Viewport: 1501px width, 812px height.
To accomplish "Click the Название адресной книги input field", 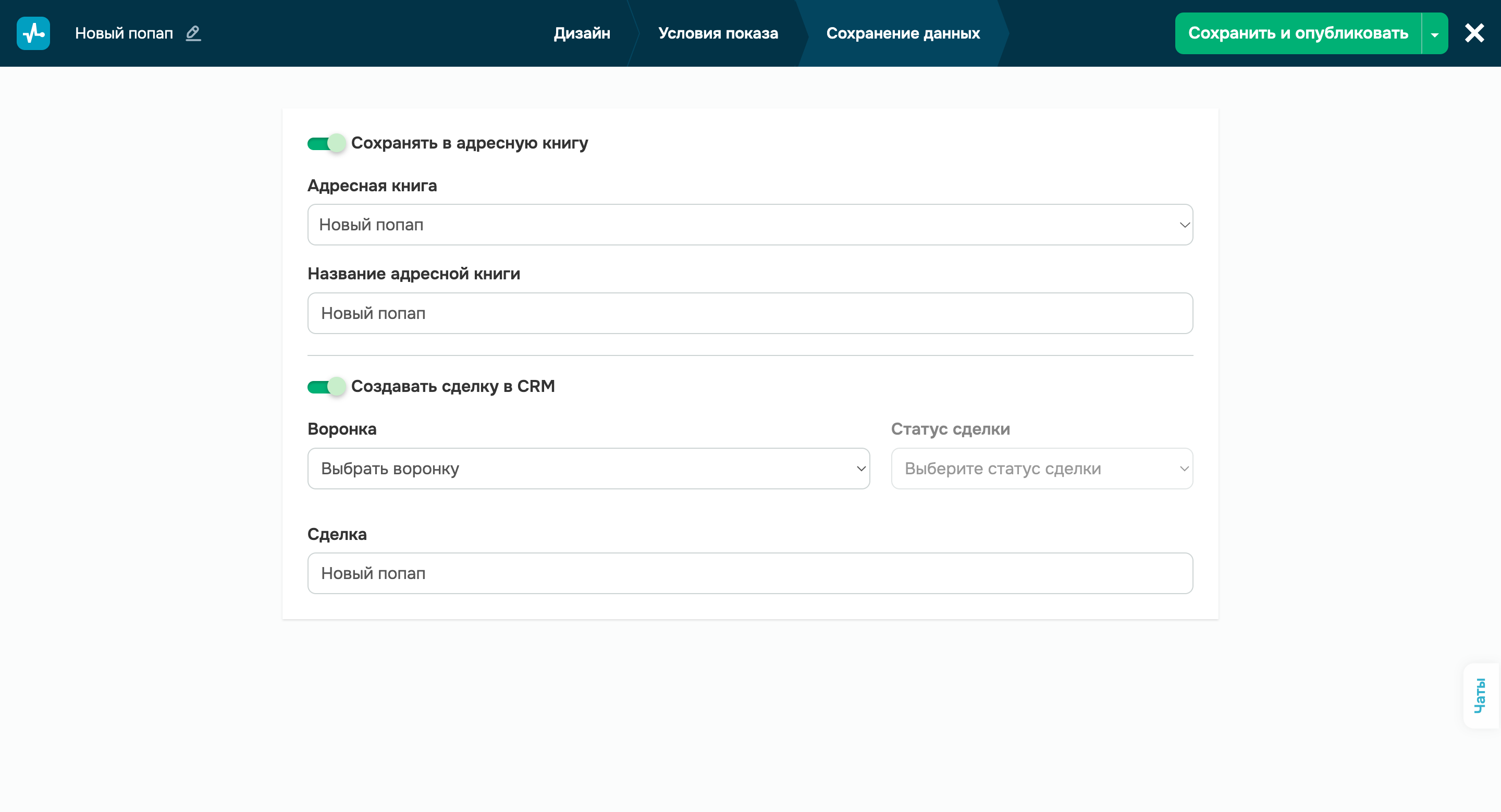I will point(749,313).
